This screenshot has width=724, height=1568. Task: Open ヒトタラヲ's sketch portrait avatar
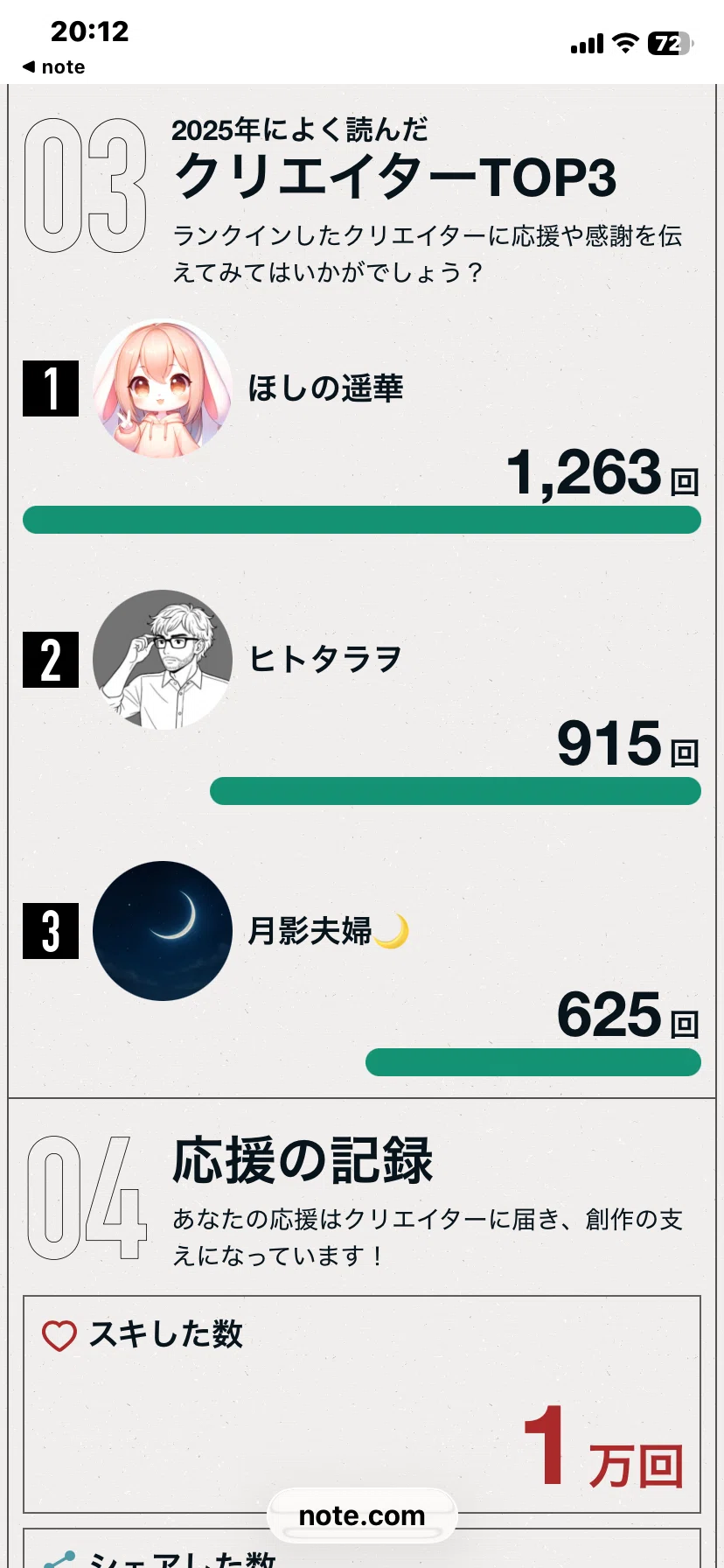point(163,660)
